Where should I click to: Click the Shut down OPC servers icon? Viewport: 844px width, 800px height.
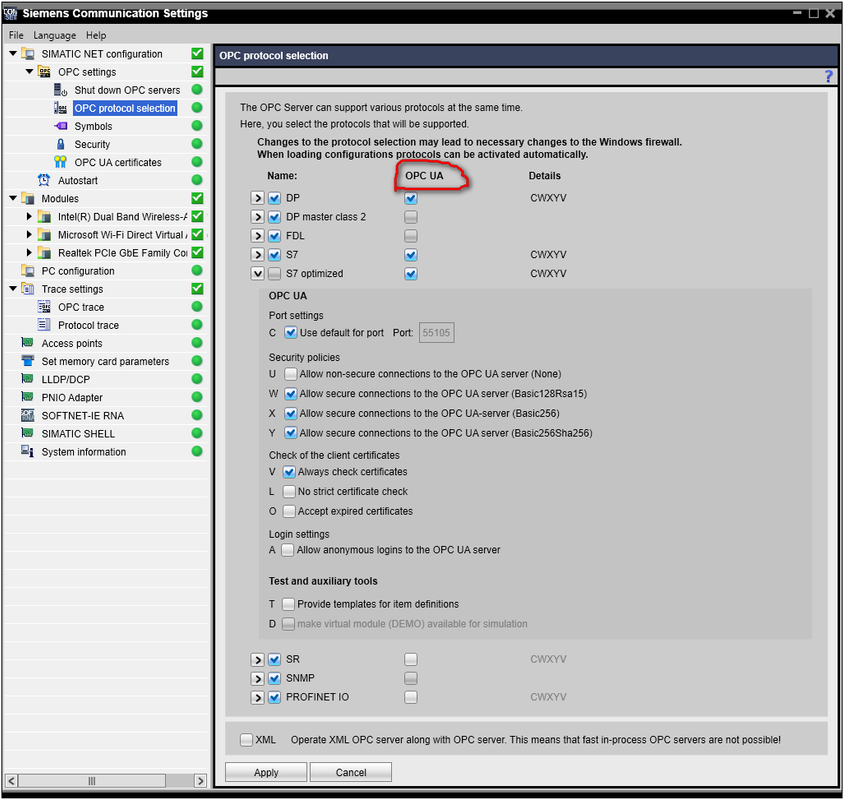tap(60, 90)
